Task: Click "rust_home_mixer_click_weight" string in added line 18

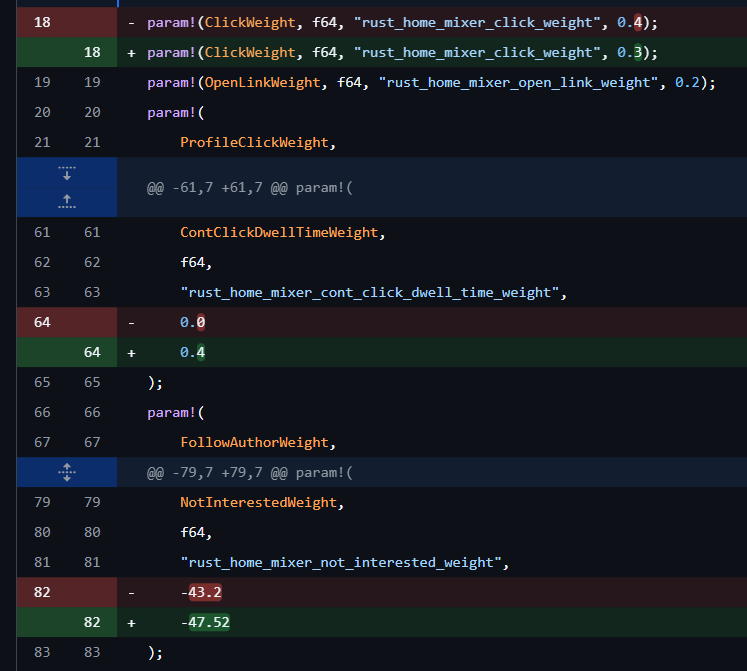Action: tap(477, 52)
